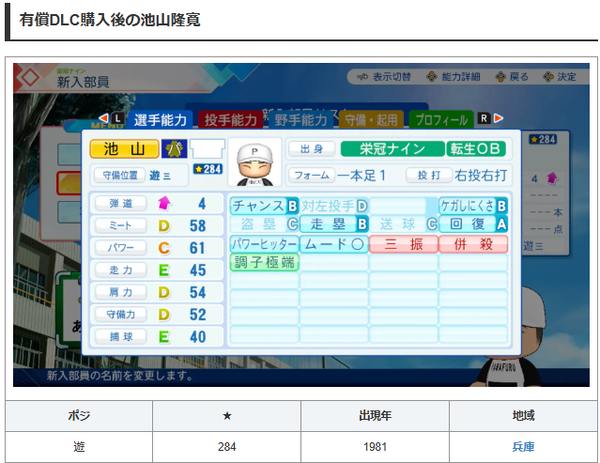Open the 野手能力 tab

pyautogui.click(x=301, y=119)
